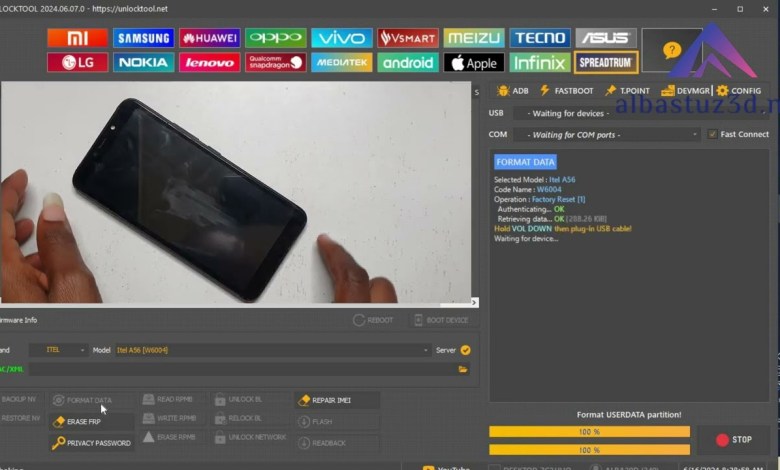Screen dimensions: 780x470
Task: Switch to the ADB tab
Action: [512, 91]
